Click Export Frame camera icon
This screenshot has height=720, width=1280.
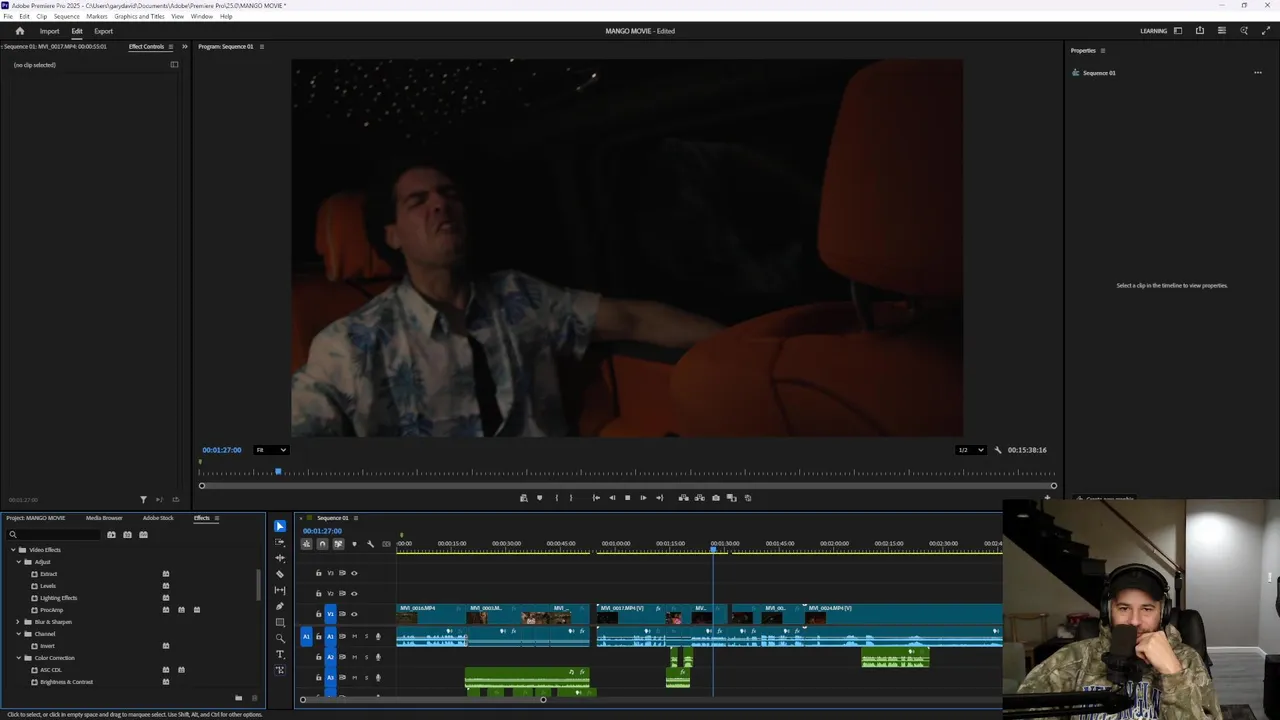point(715,498)
